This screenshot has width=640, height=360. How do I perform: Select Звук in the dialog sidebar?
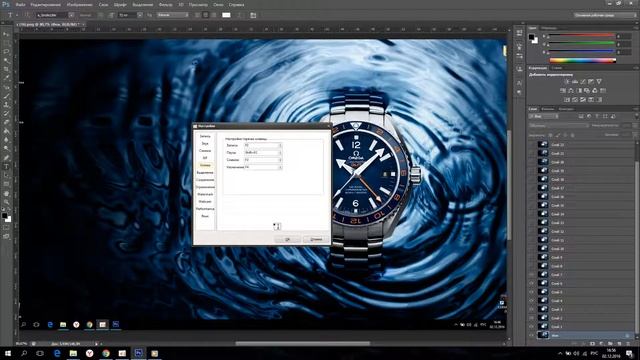(x=205, y=144)
